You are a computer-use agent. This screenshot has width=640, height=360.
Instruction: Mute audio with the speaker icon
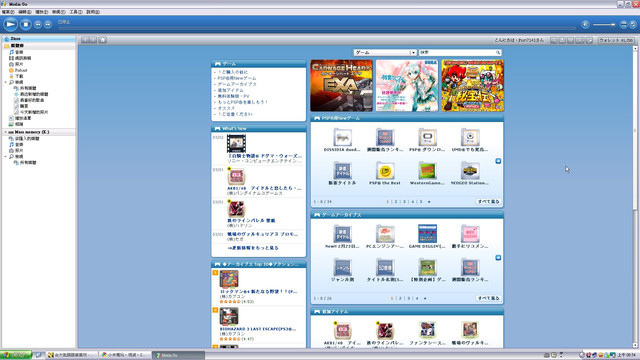(585, 24)
